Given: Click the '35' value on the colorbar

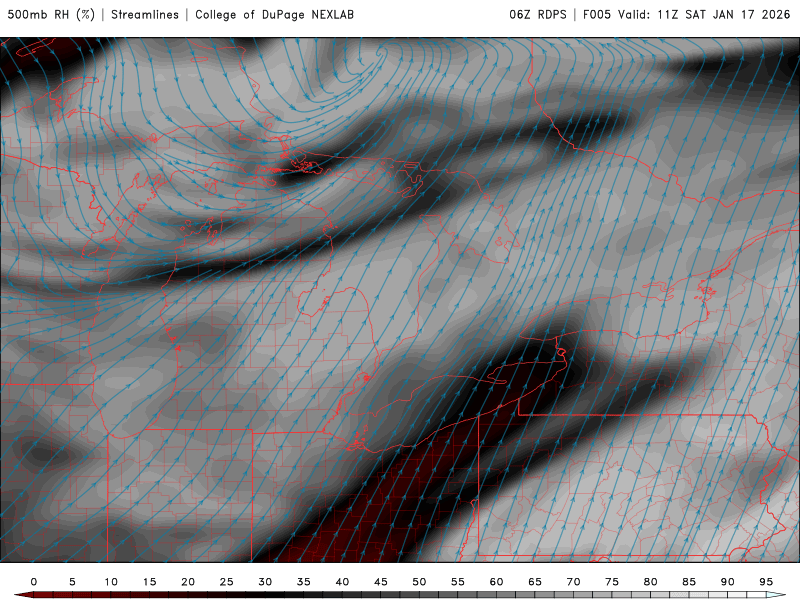Looking at the screenshot, I should point(304,582).
